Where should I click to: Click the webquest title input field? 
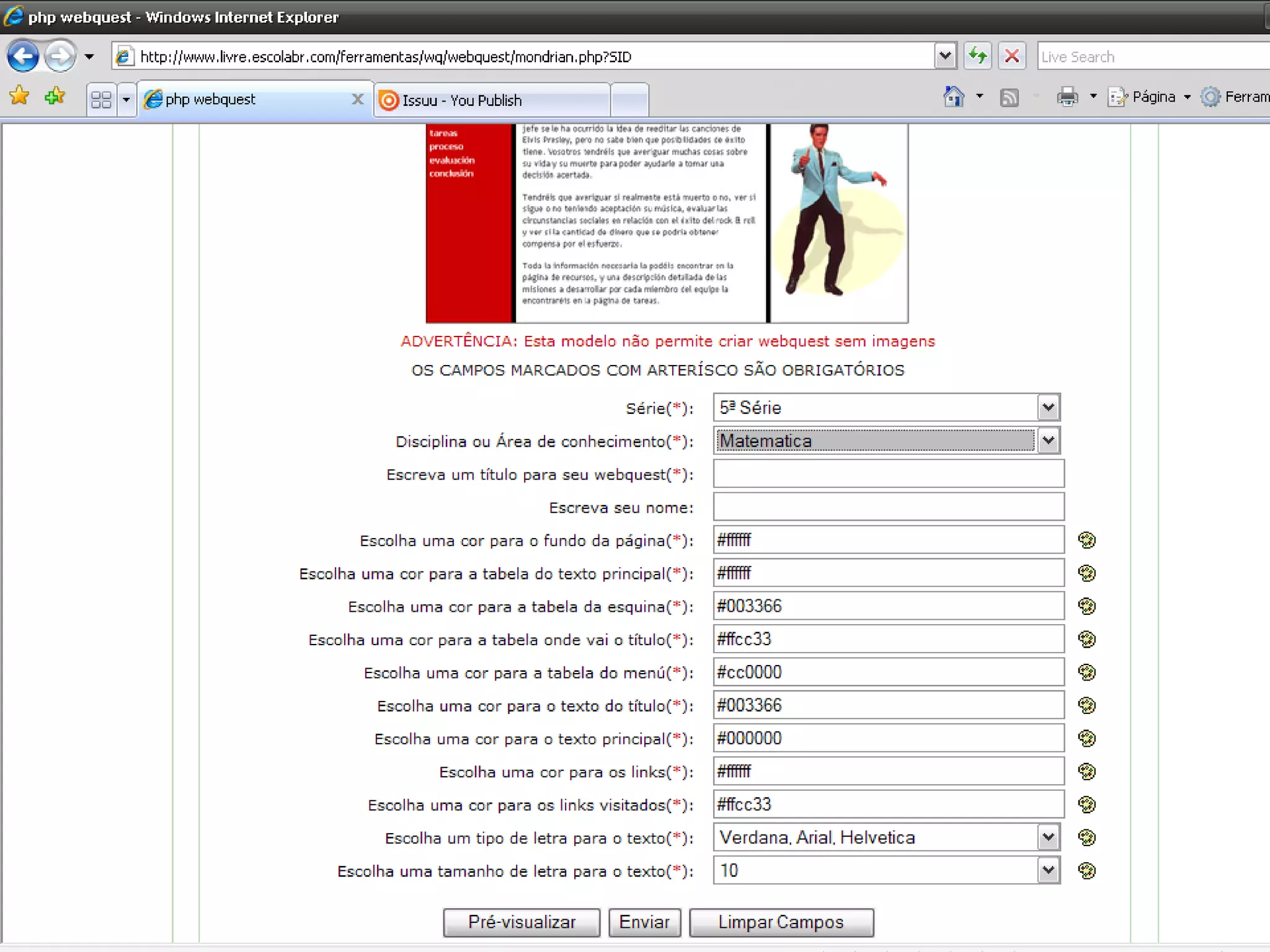click(888, 474)
